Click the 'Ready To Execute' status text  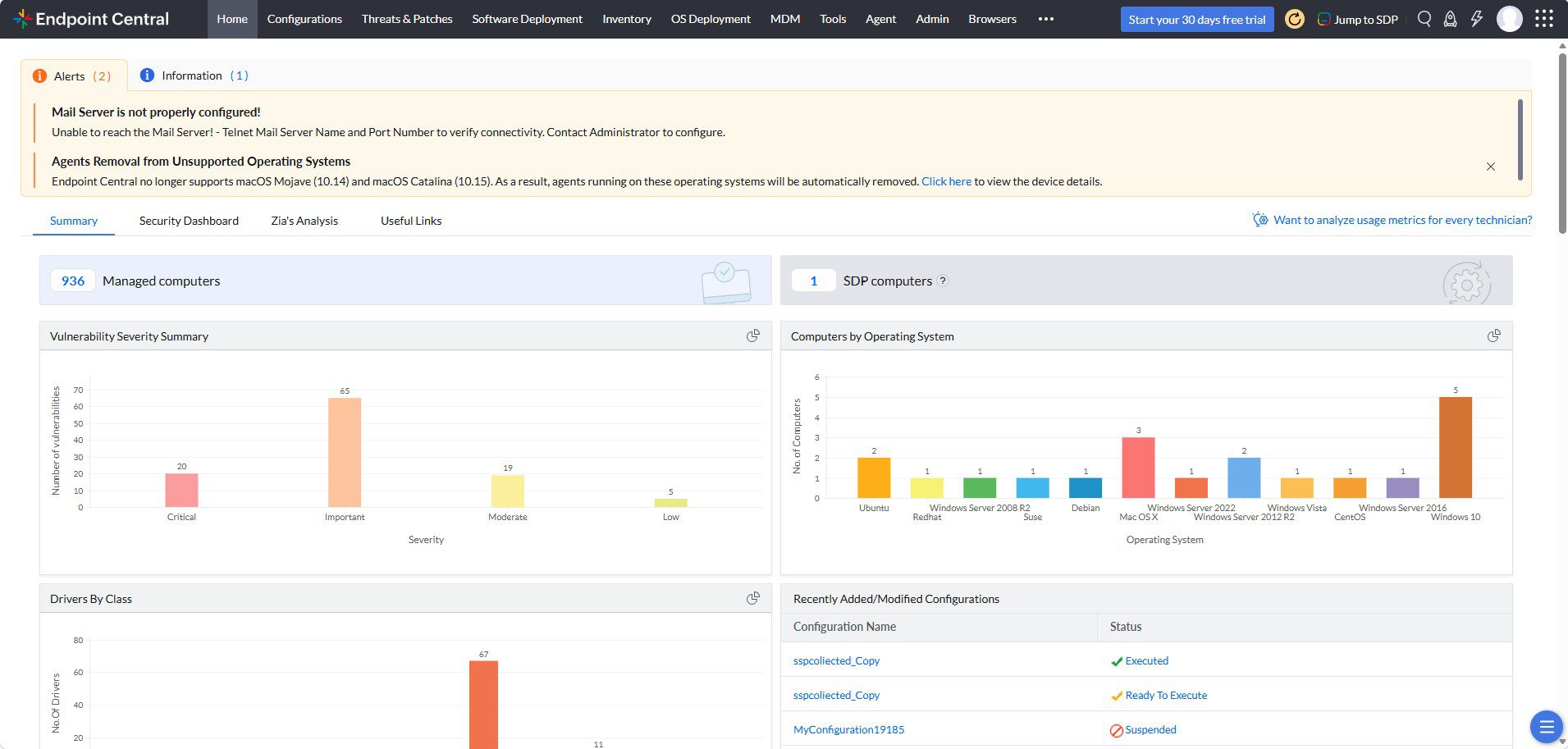pos(1166,695)
